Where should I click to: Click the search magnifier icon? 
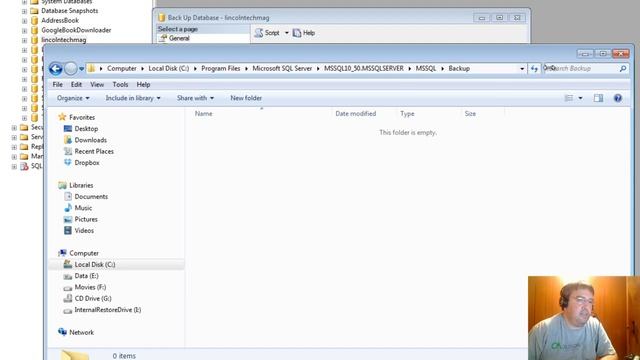[x=623, y=69]
